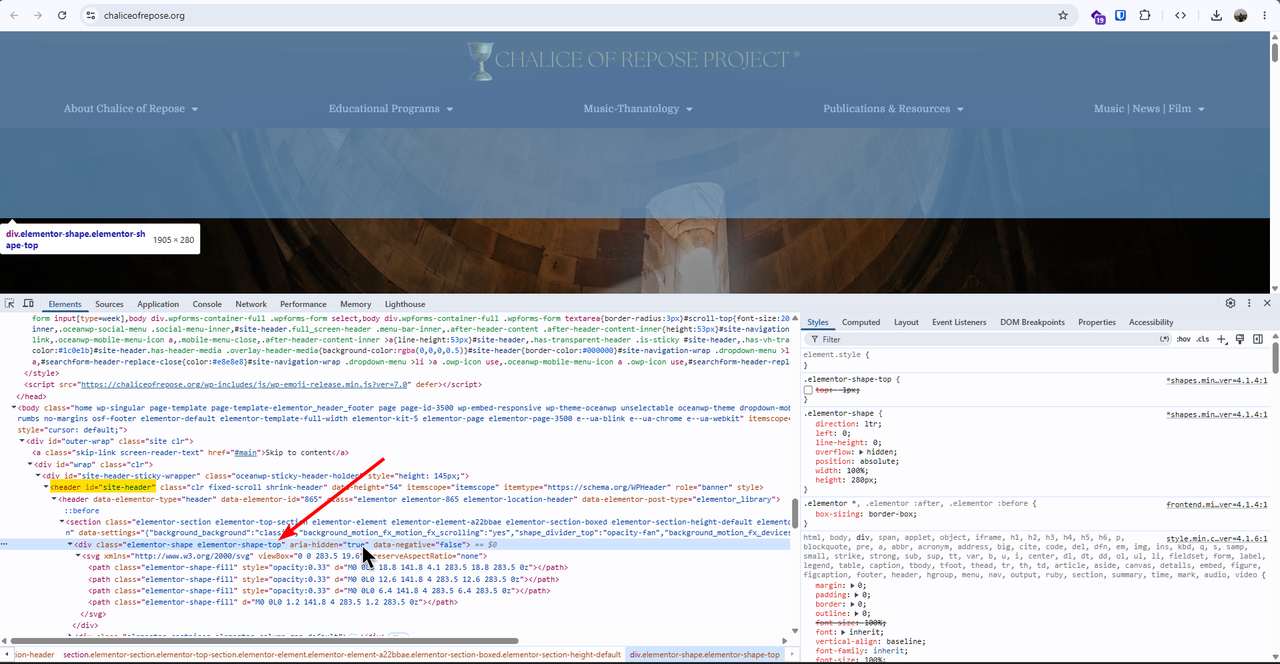Image resolution: width=1280 pixels, height=664 pixels.
Task: Select div.elementor-shape breadcrumb at bottom
Action: [704, 655]
